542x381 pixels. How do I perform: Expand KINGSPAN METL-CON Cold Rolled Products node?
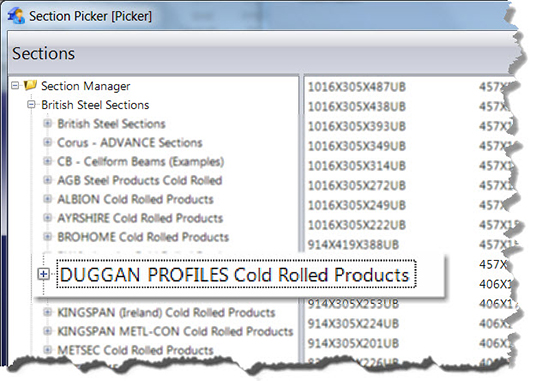tap(47, 331)
